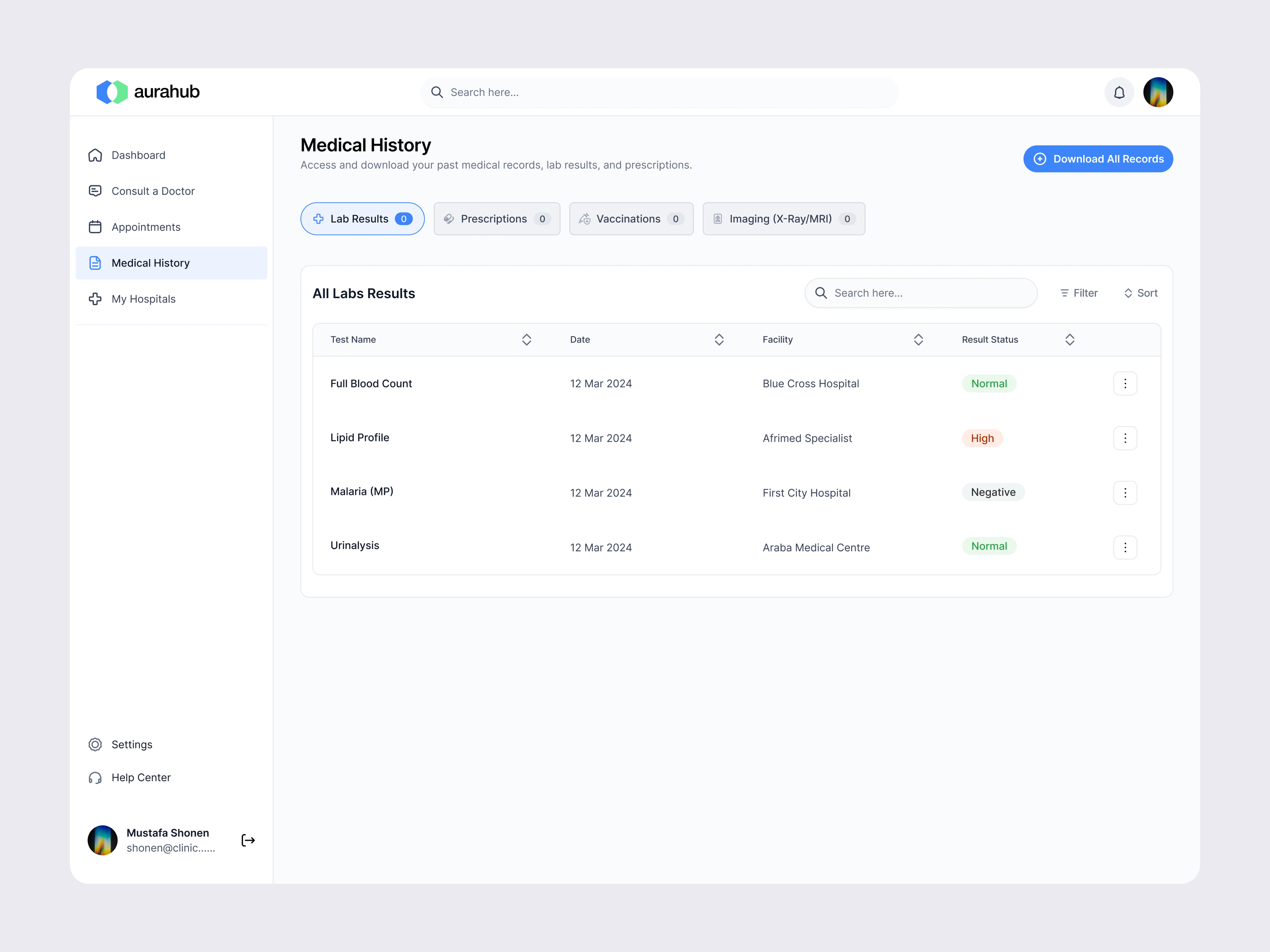Image resolution: width=1270 pixels, height=952 pixels.
Task: Click the notification bell icon
Action: pyautogui.click(x=1119, y=92)
